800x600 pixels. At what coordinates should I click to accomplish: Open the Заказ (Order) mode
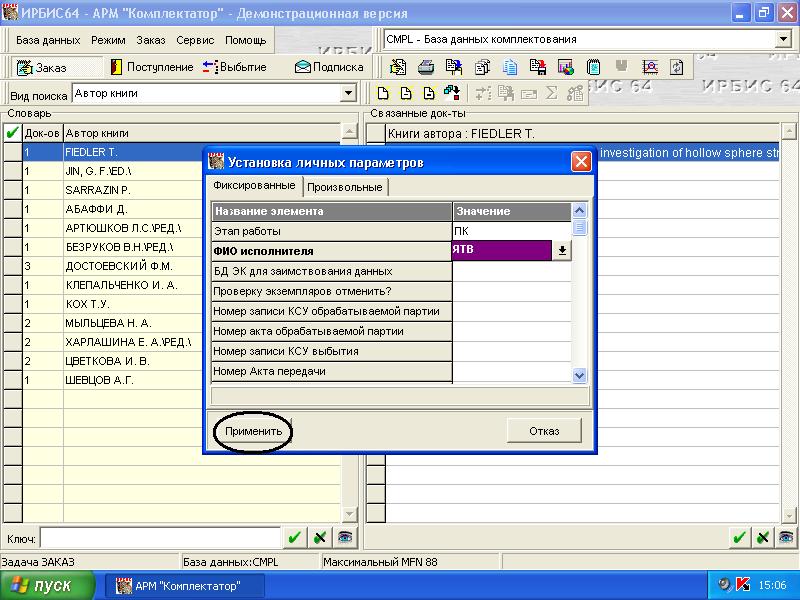tap(44, 67)
